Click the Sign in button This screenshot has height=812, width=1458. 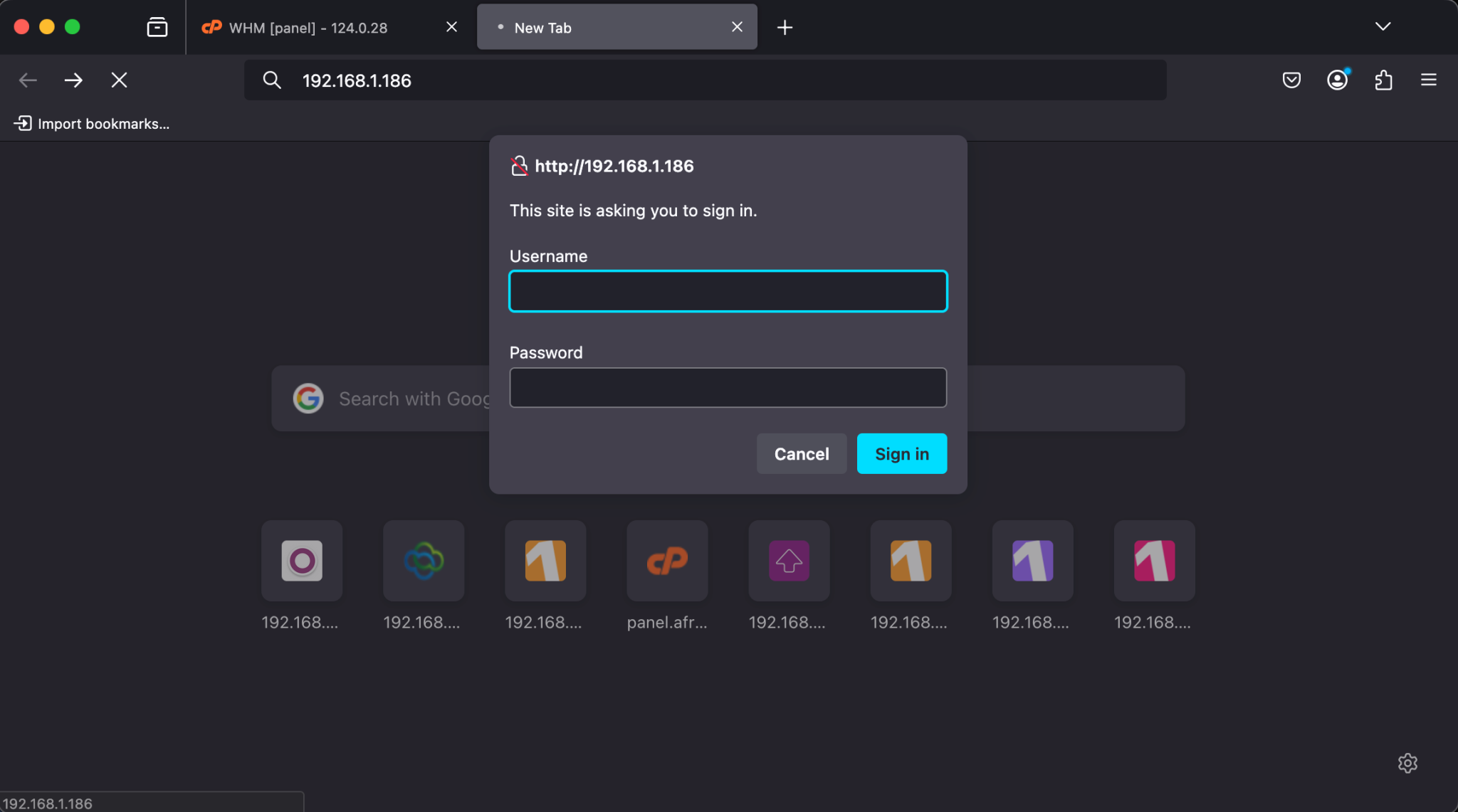coord(901,453)
